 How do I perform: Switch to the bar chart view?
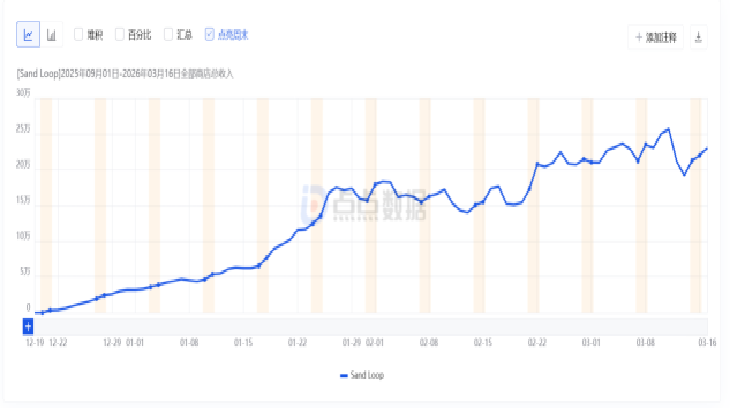52,35
